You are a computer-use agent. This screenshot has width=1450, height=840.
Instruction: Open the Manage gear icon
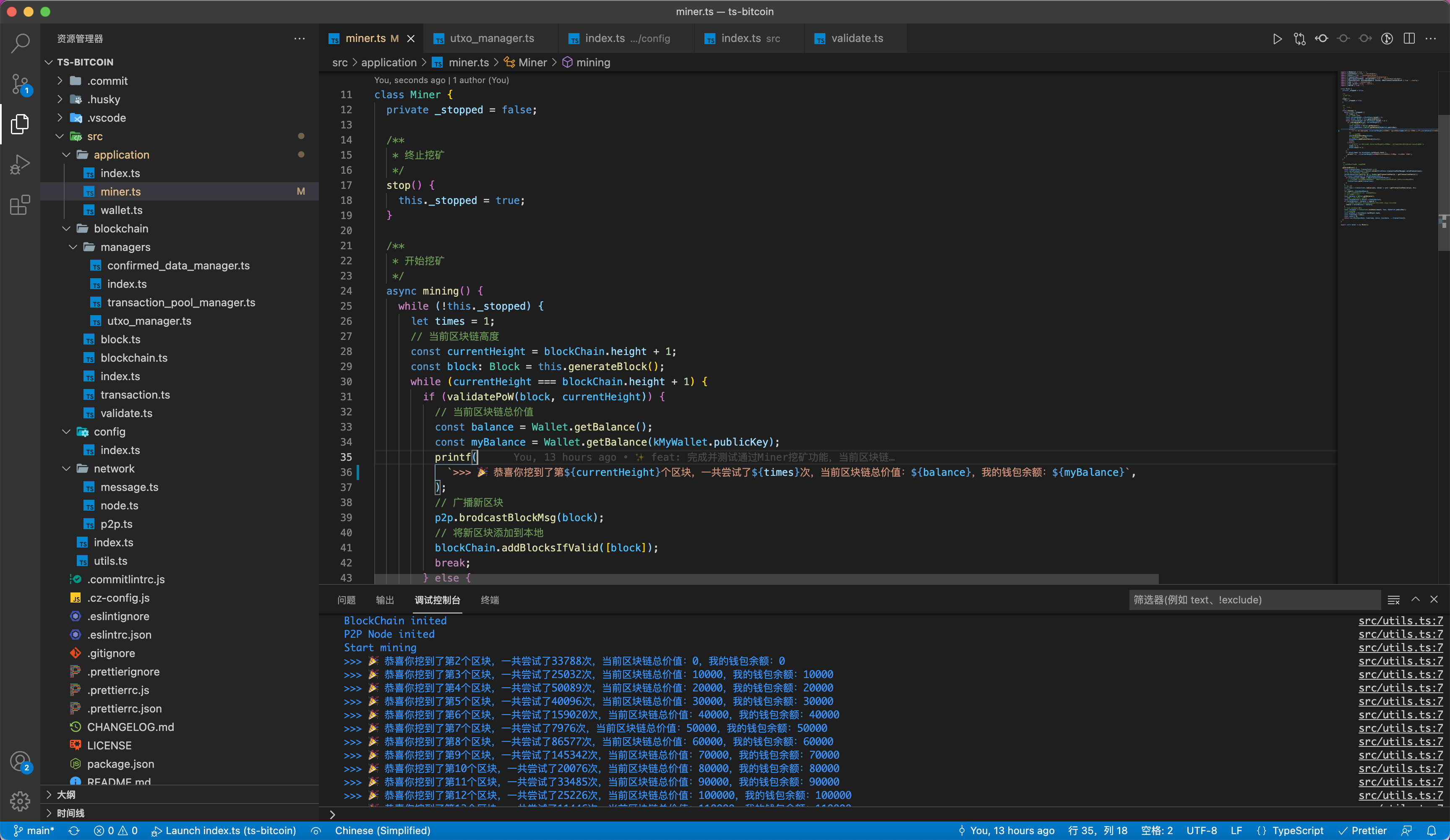20,801
